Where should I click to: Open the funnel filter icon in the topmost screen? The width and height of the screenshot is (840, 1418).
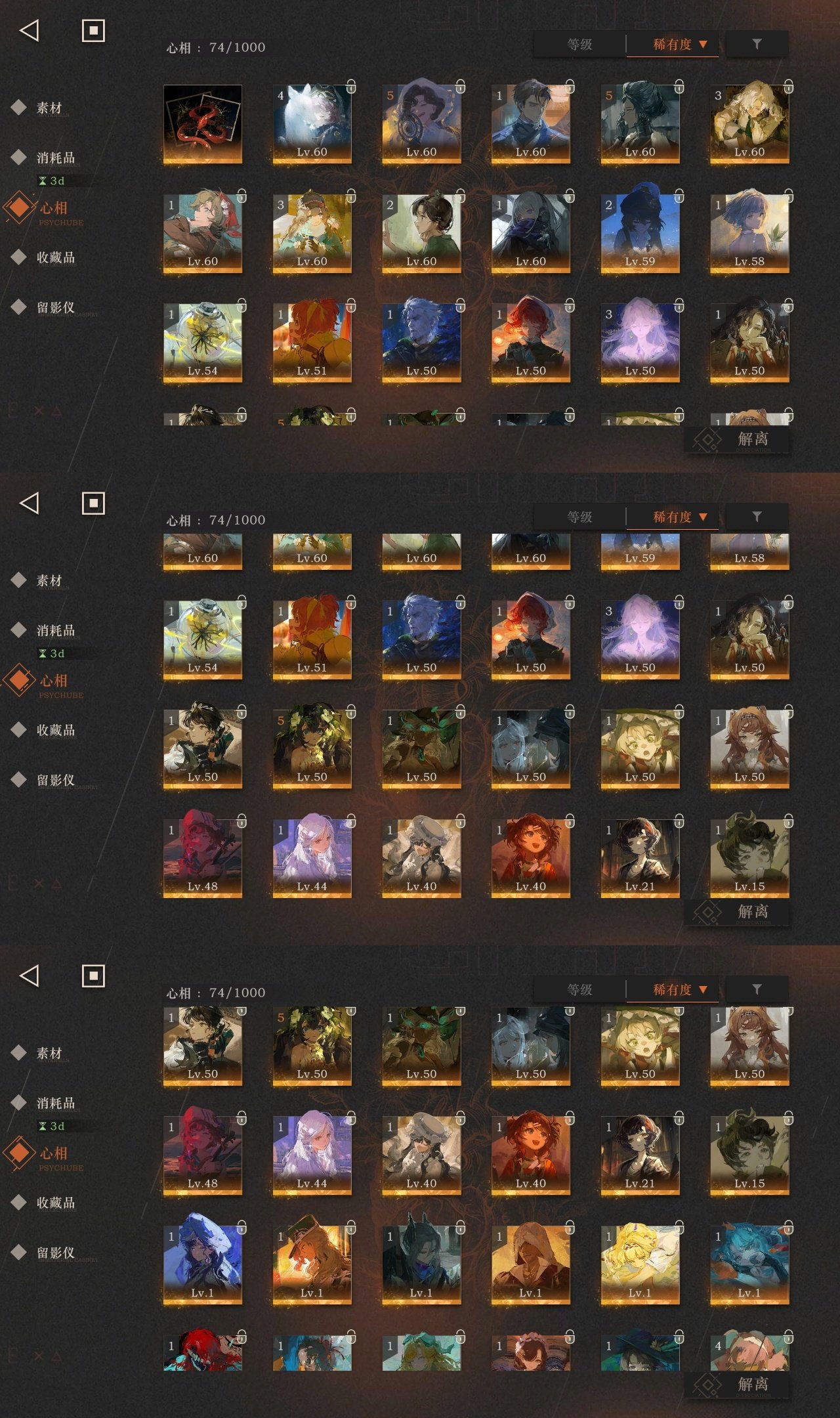[x=757, y=44]
